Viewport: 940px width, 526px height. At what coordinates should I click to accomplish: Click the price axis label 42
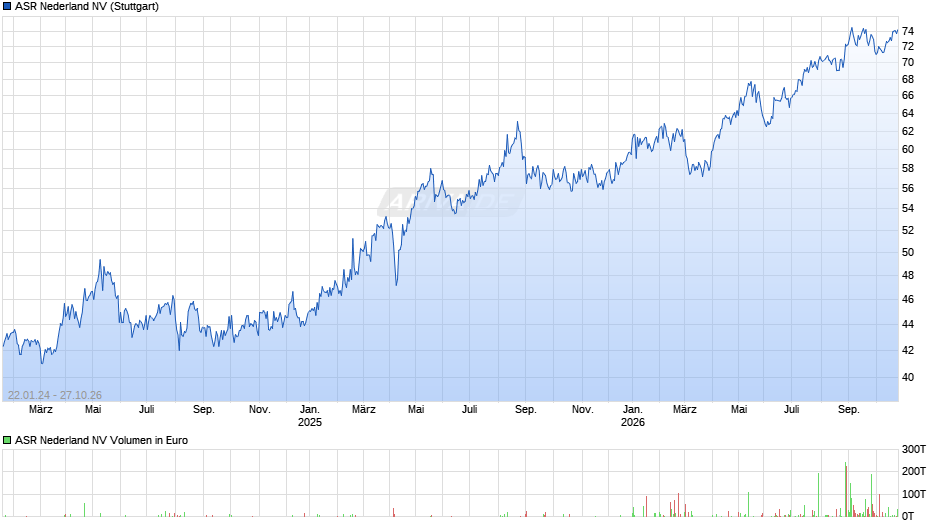point(908,350)
